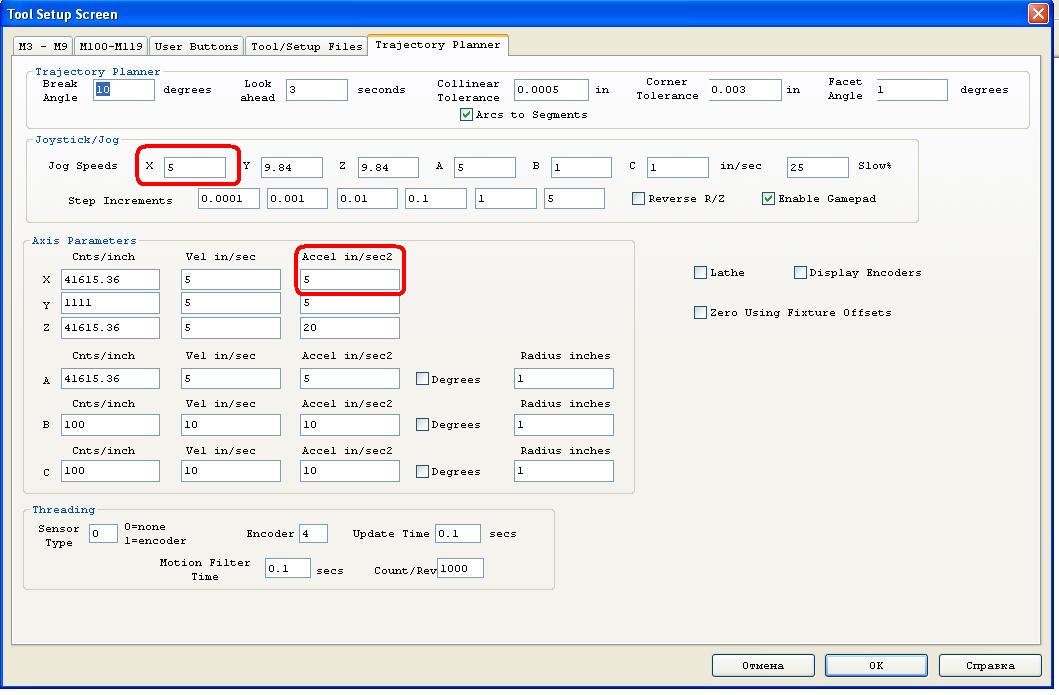Viewport: 1059px width, 695px height.
Task: Click the step increment field showing 1
Action: tap(506, 199)
